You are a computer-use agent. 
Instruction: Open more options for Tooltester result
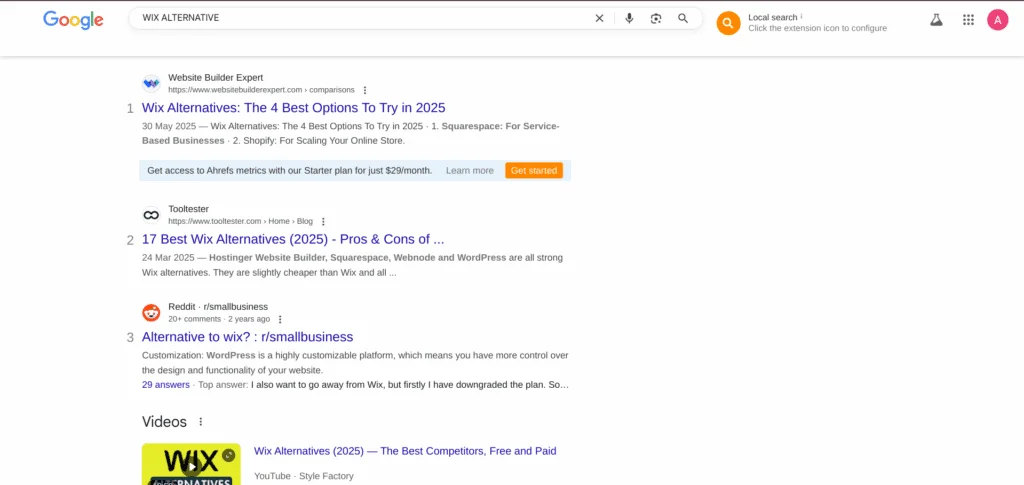click(x=323, y=222)
